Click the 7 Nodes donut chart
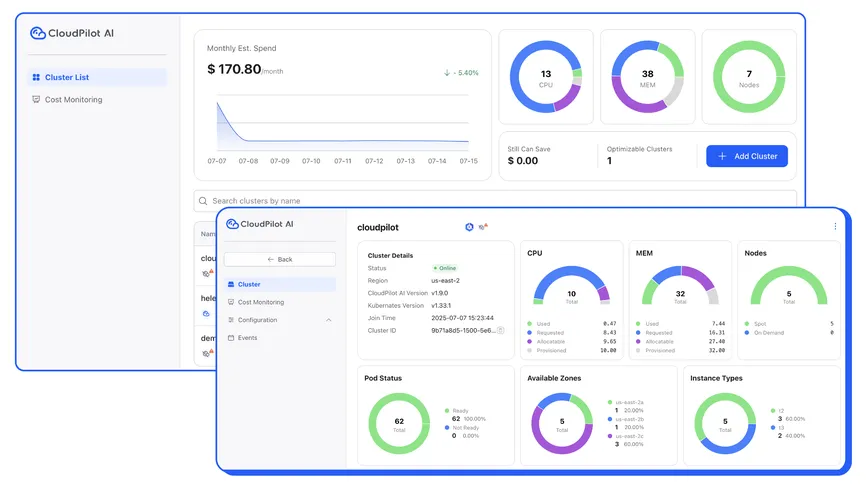This screenshot has height=489, width=866. pyautogui.click(x=749, y=77)
